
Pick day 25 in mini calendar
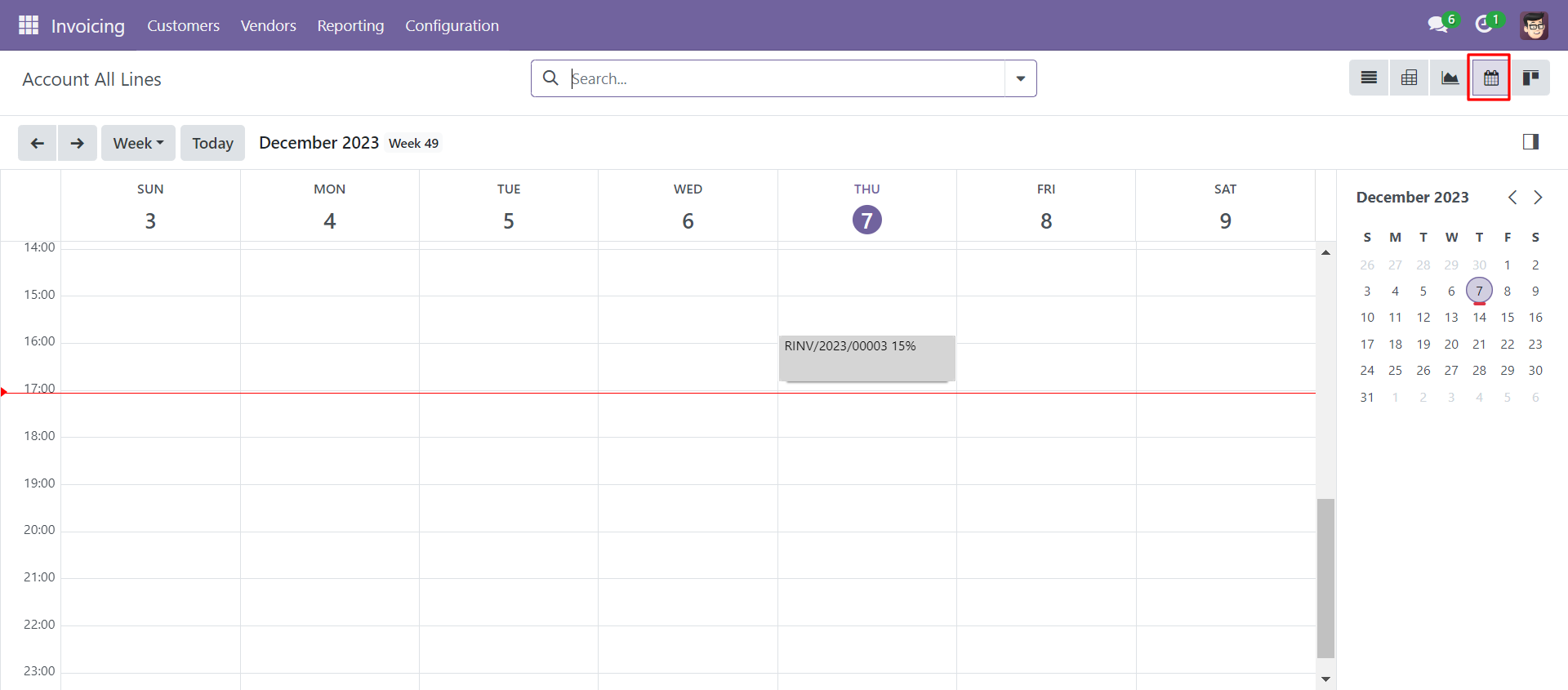1395,371
